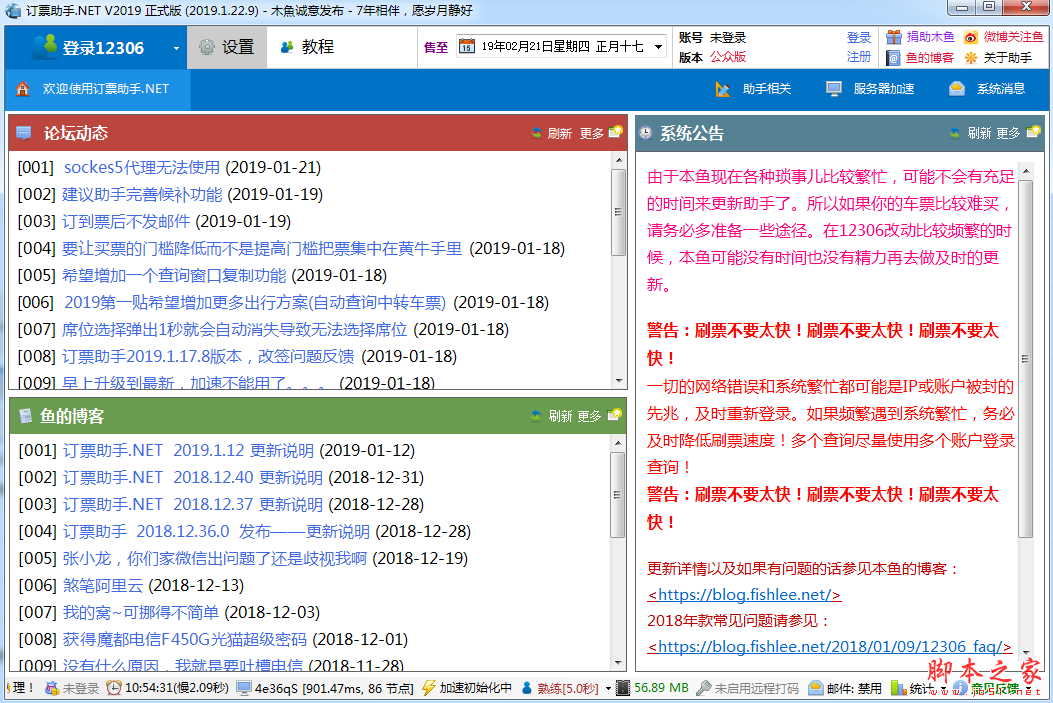Viewport: 1053px width, 703px height.
Task: Click 更多 in the 鱼的博客 panel
Action: (598, 416)
